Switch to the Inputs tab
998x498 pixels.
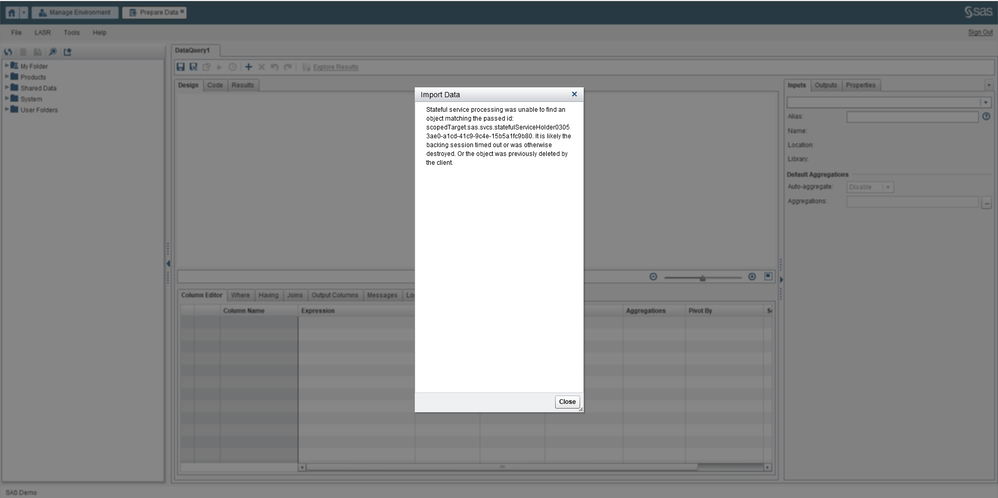(x=797, y=85)
